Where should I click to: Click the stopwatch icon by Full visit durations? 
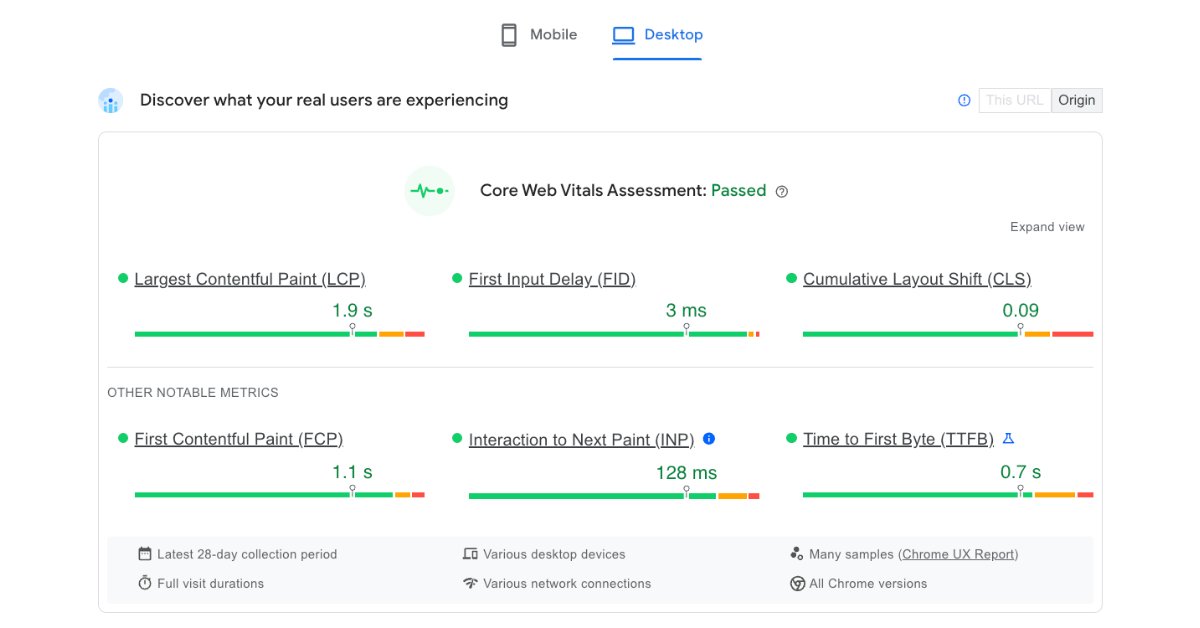[x=145, y=583]
